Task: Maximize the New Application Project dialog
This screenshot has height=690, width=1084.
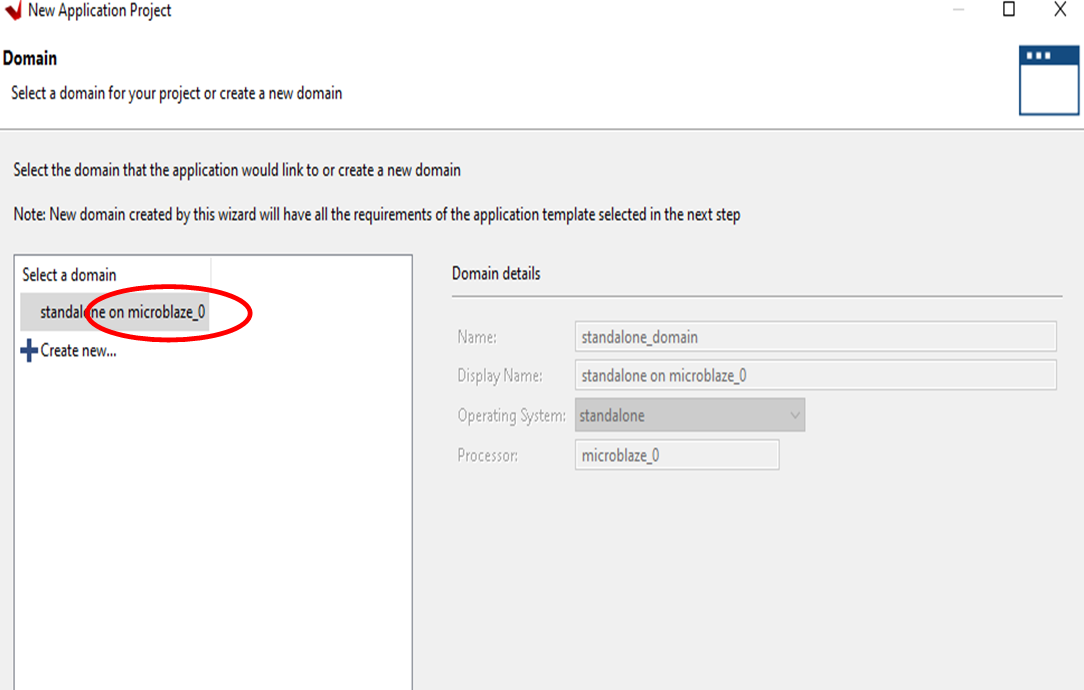Action: pos(1009,10)
